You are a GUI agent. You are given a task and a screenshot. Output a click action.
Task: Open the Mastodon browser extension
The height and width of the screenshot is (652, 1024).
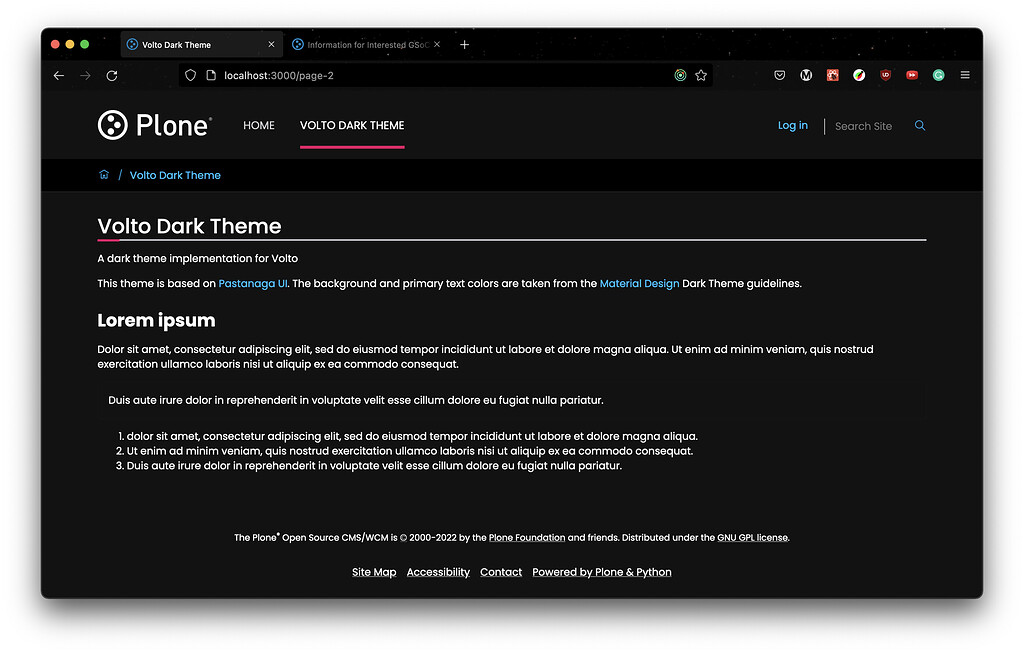click(x=806, y=74)
